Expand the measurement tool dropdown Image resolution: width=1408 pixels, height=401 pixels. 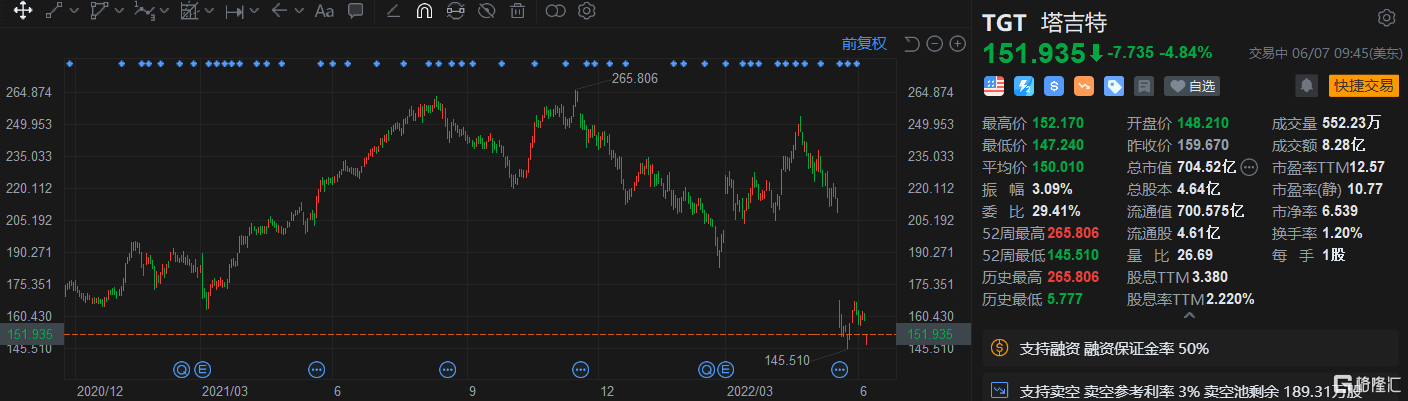254,12
